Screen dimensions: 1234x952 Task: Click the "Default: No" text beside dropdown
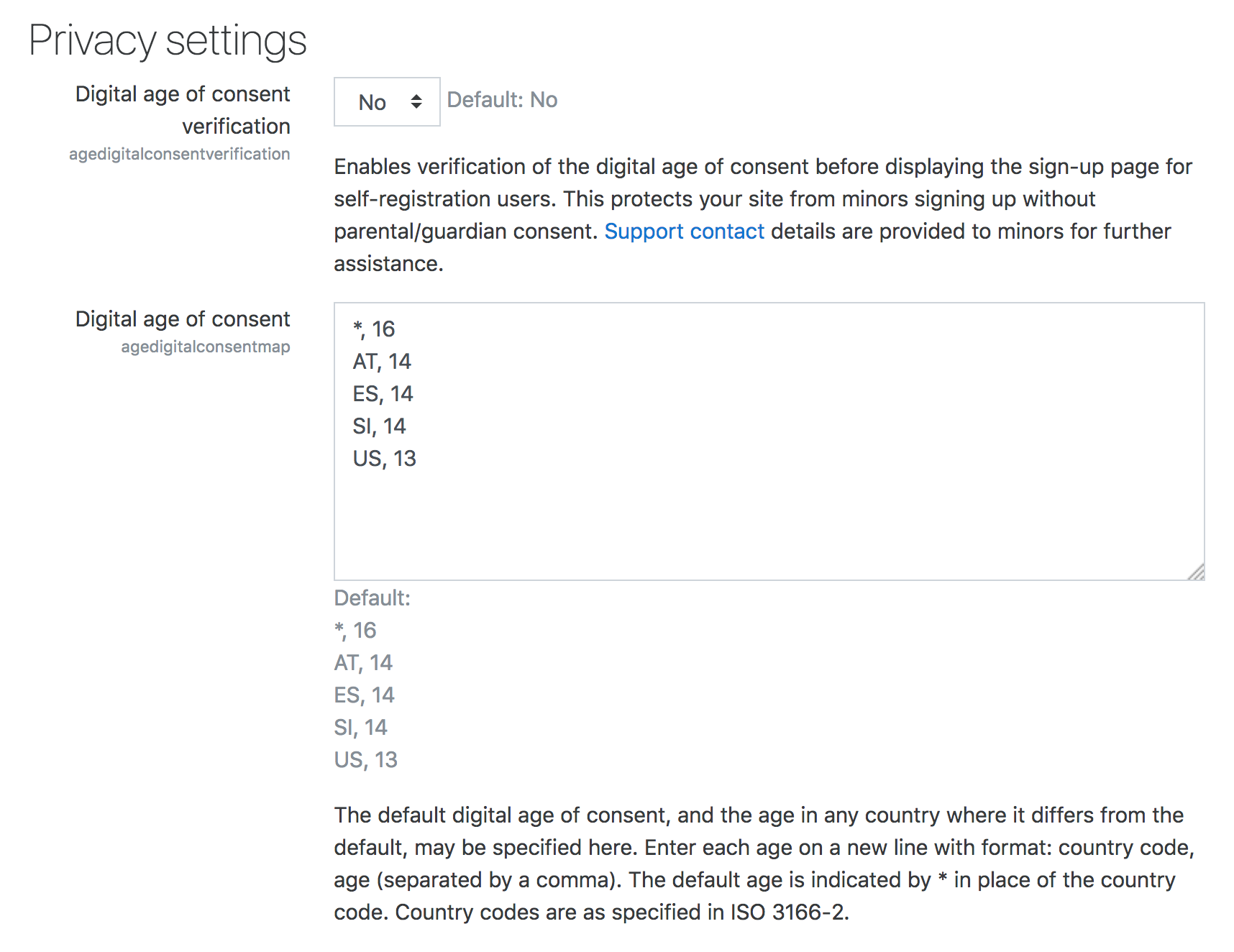[x=502, y=100]
